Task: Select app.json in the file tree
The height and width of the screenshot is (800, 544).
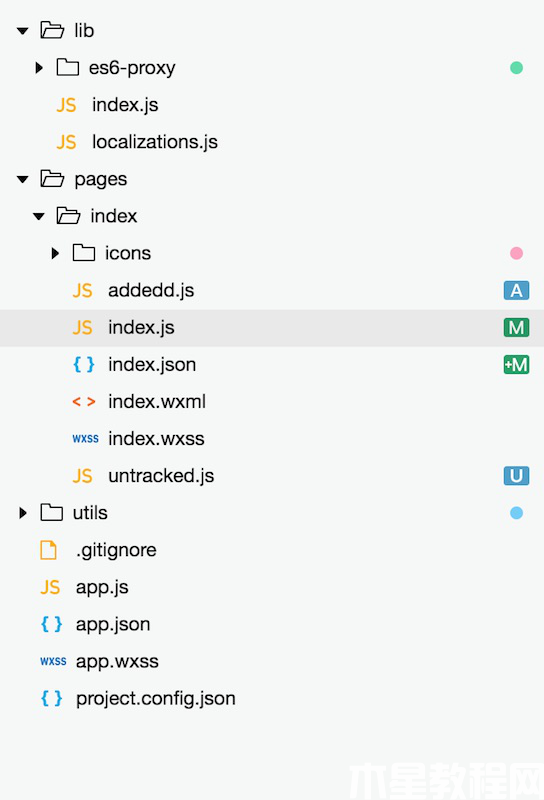Action: (x=113, y=624)
